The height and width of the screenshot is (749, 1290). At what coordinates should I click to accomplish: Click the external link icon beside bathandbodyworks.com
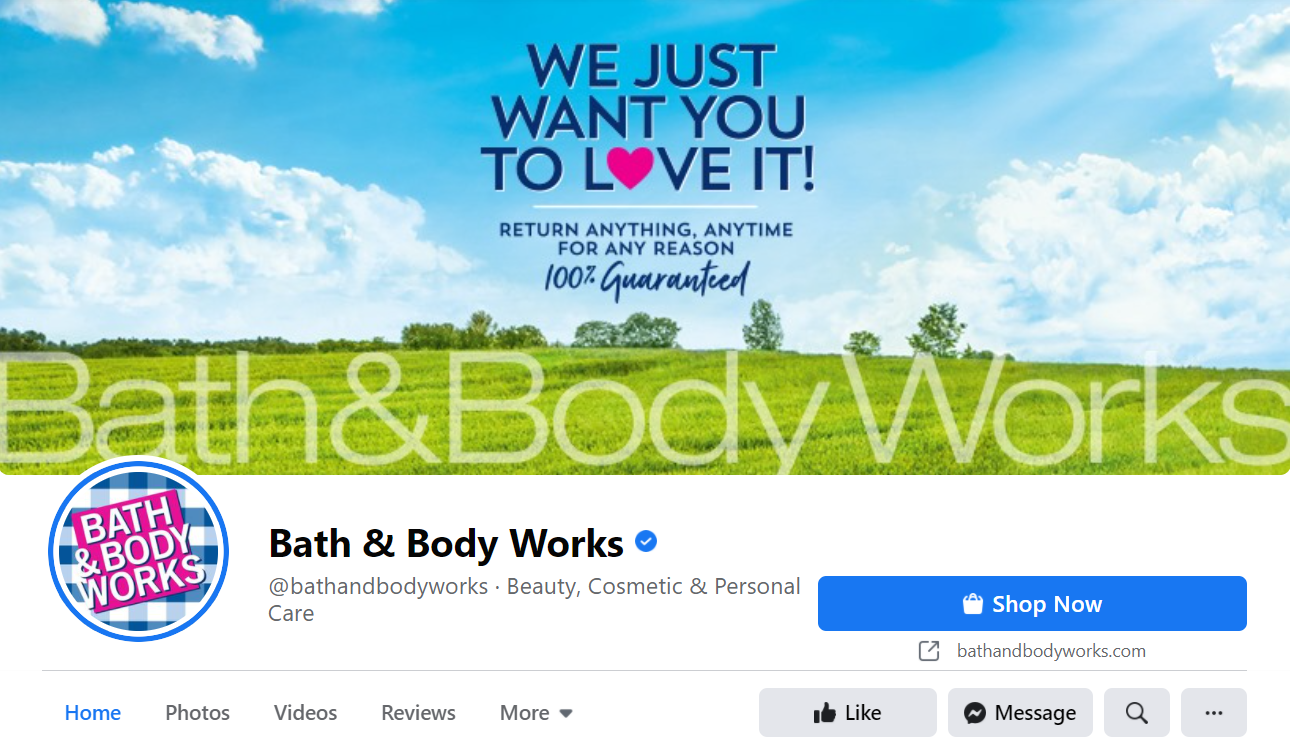929,651
